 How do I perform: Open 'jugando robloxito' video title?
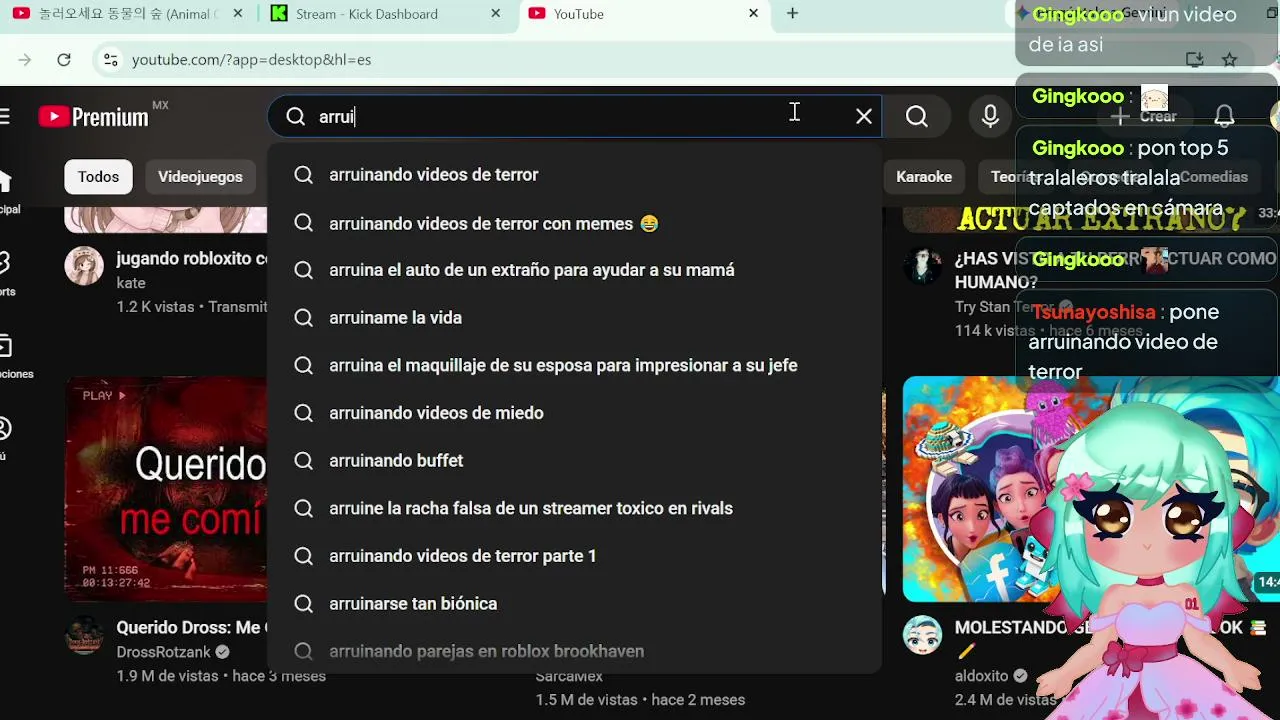point(191,259)
